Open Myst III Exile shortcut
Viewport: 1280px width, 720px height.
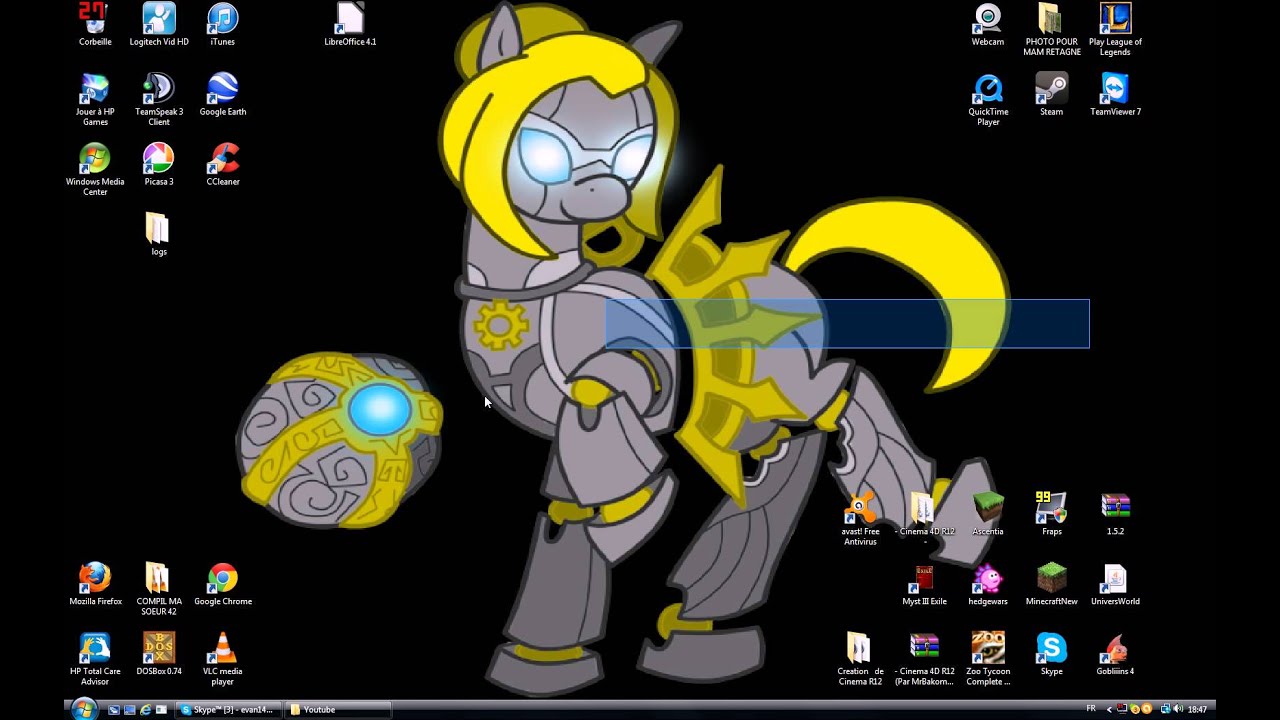coord(923,585)
